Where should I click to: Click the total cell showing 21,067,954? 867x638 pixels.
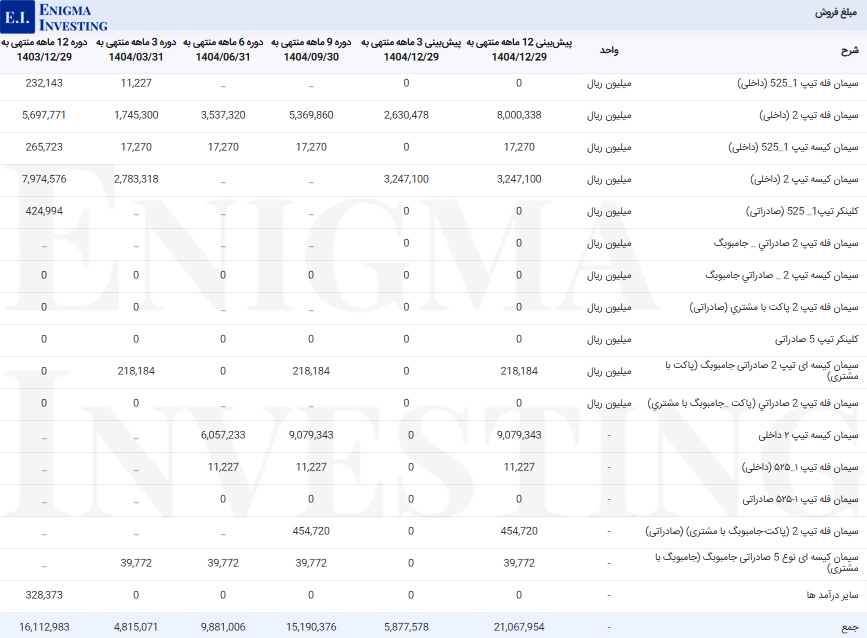pyautogui.click(x=519, y=627)
